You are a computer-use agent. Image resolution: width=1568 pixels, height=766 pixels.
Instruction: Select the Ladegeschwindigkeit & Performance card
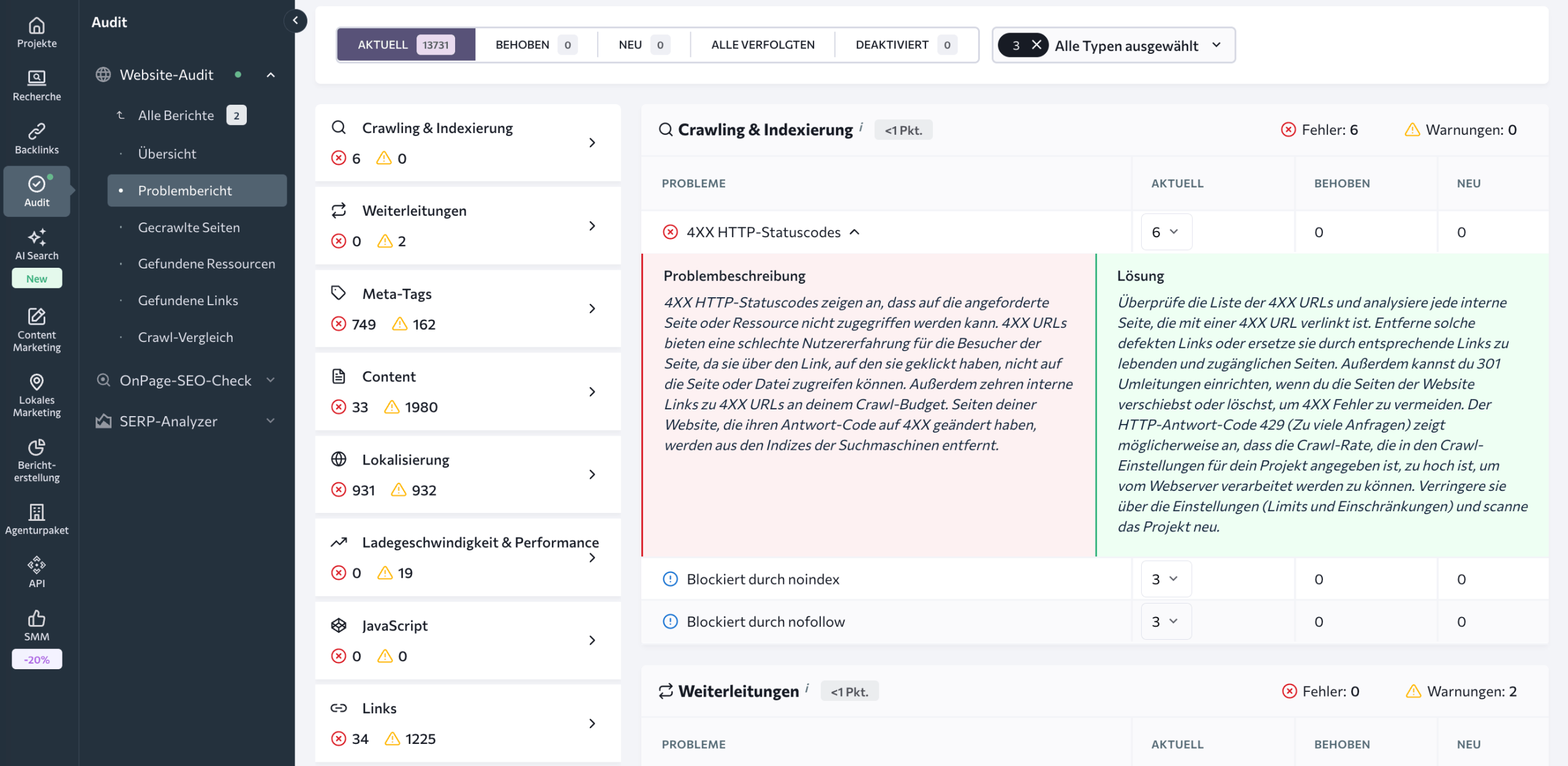point(468,557)
